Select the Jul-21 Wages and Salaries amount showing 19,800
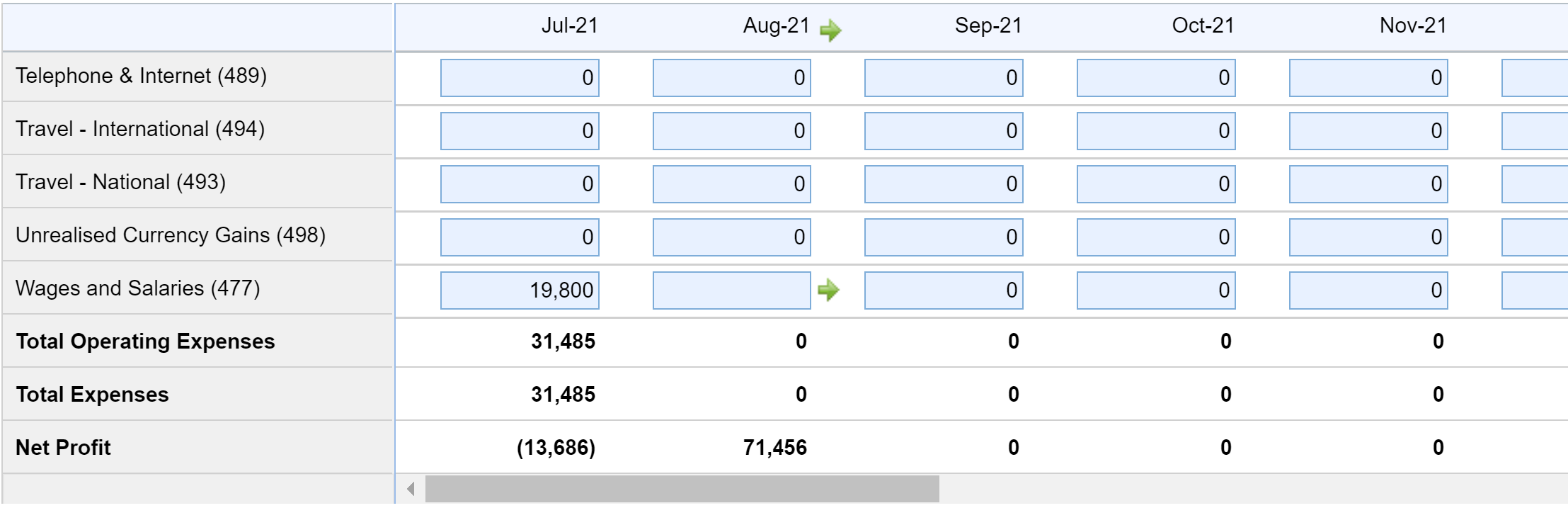1568x508 pixels. pos(520,289)
